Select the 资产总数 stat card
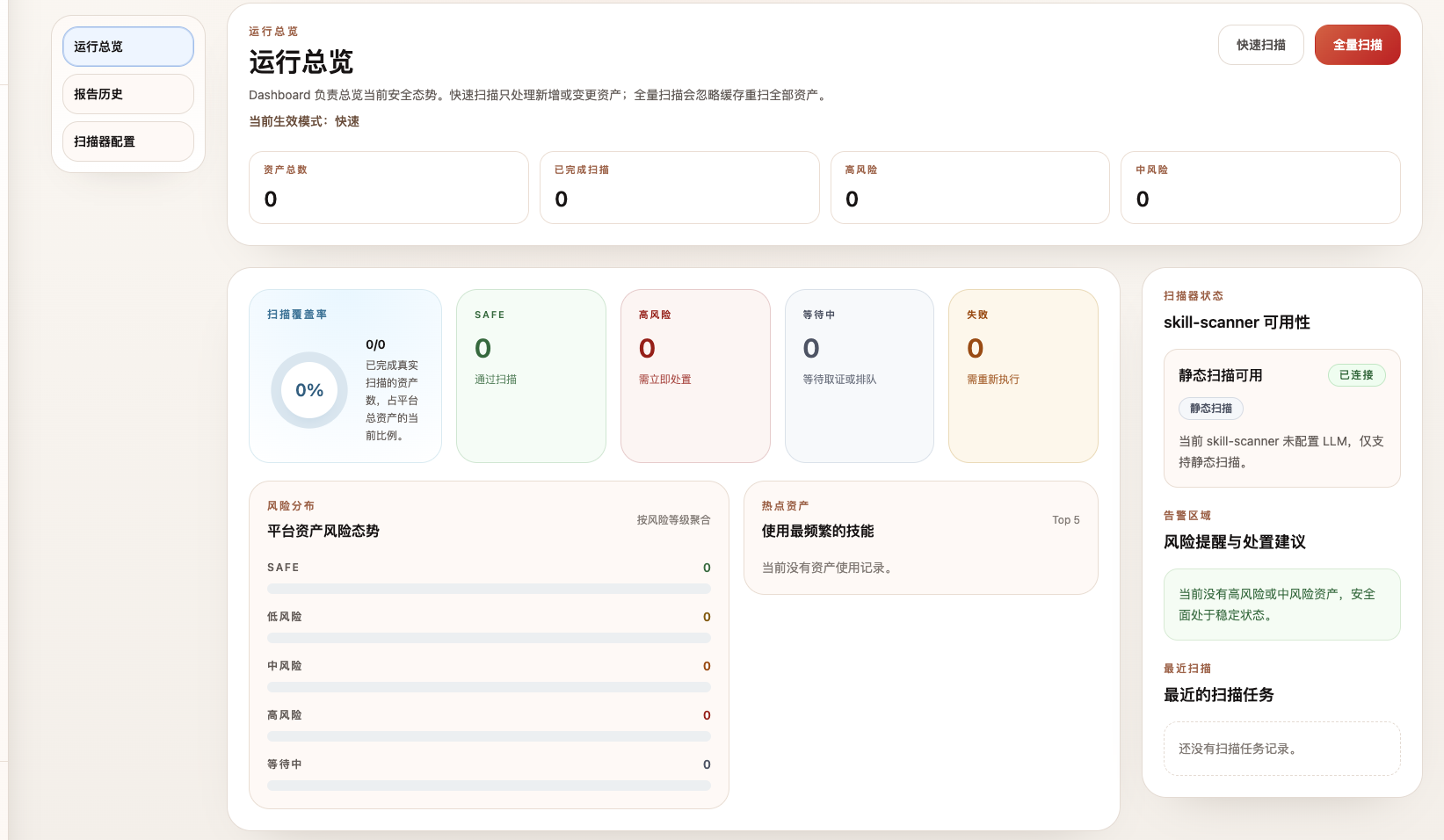Viewport: 1444px width, 840px height. (388, 187)
